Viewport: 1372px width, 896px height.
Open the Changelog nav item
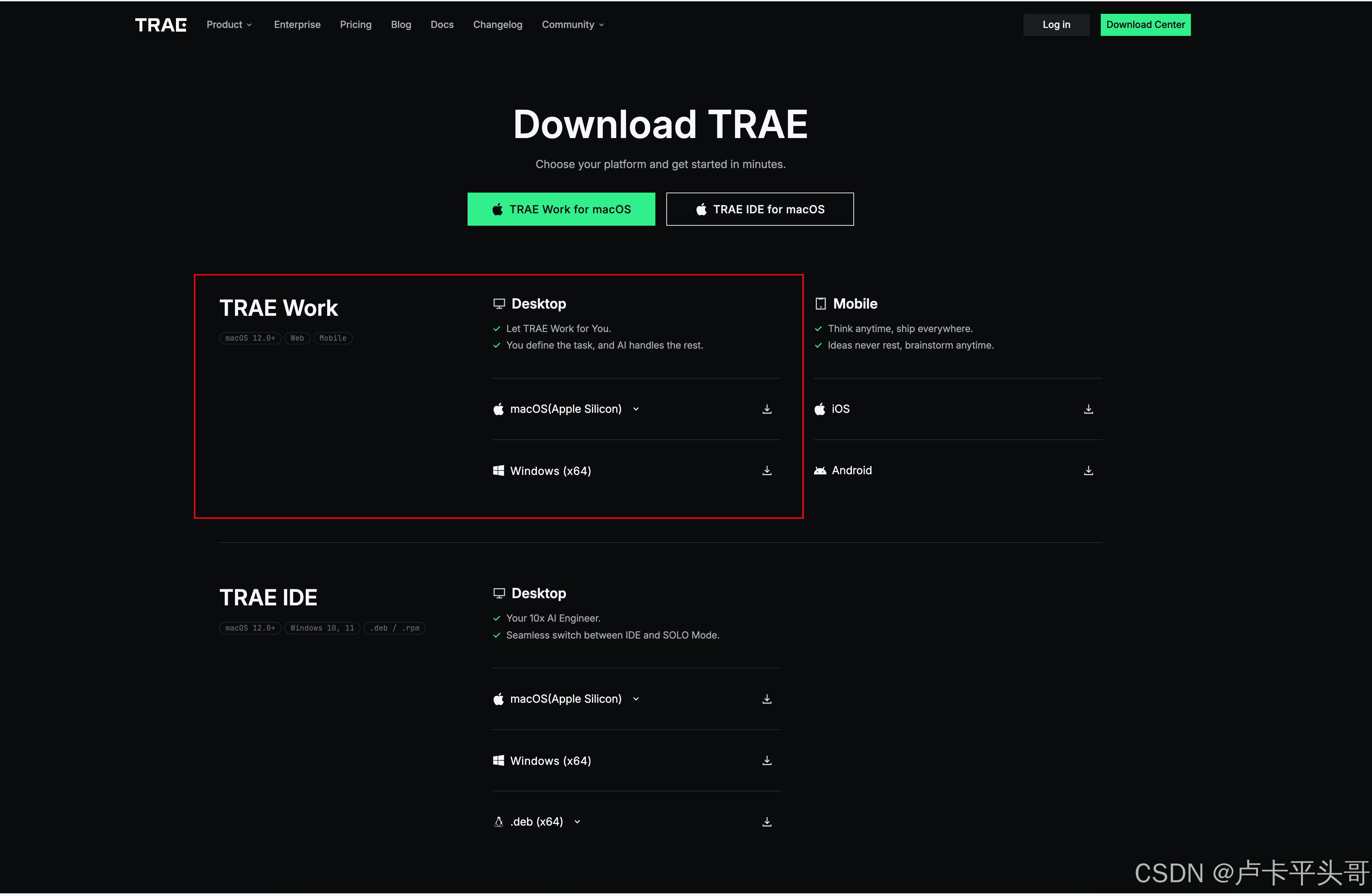click(498, 25)
